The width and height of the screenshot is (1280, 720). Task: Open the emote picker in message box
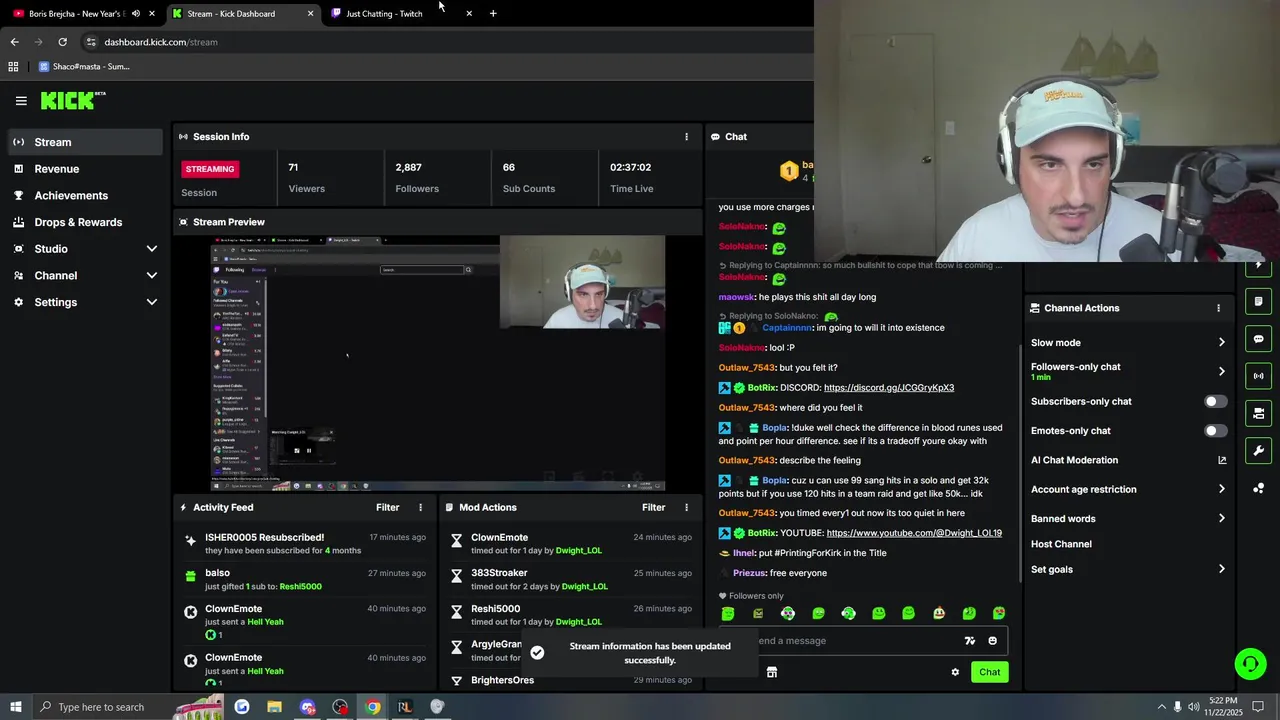tap(992, 641)
